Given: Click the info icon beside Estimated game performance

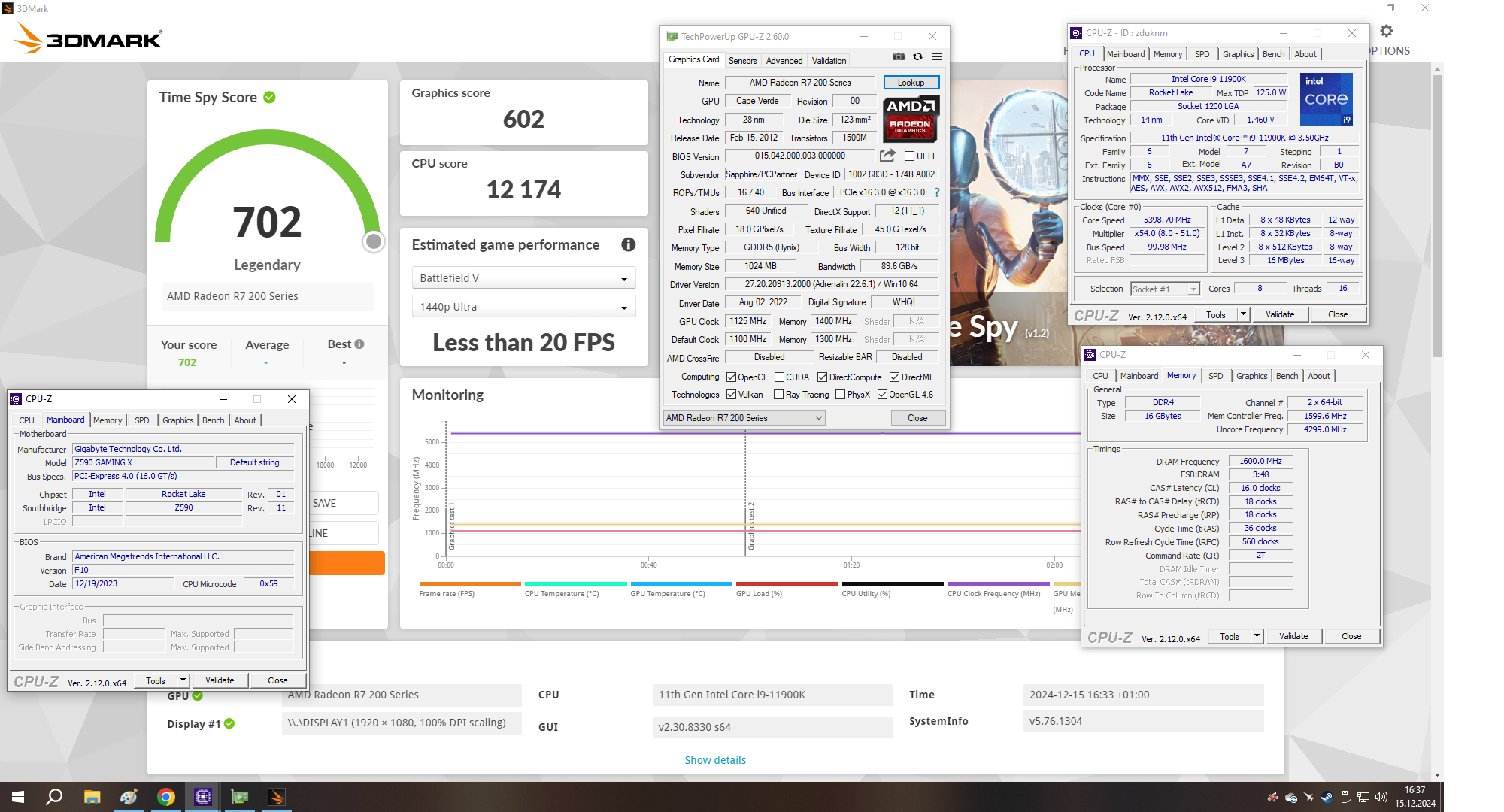Looking at the screenshot, I should pos(629,244).
